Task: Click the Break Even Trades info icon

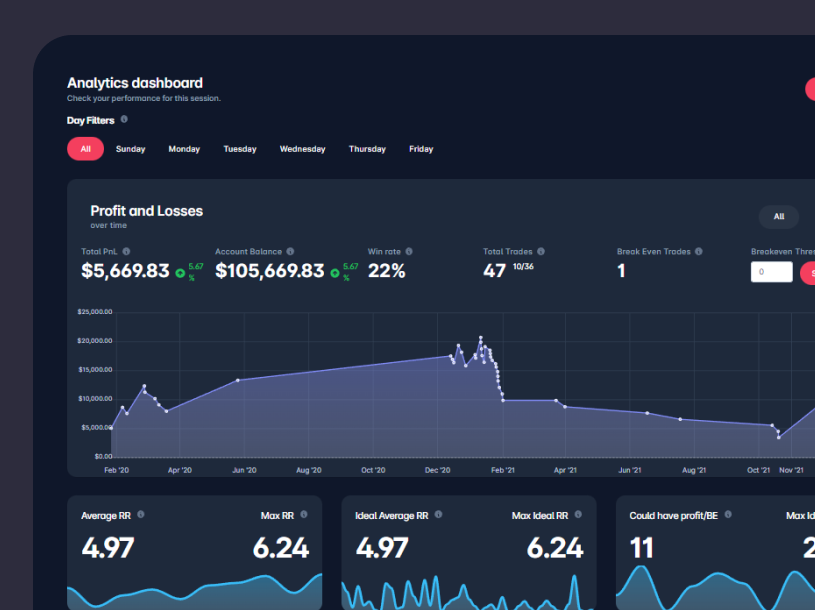Action: point(698,252)
